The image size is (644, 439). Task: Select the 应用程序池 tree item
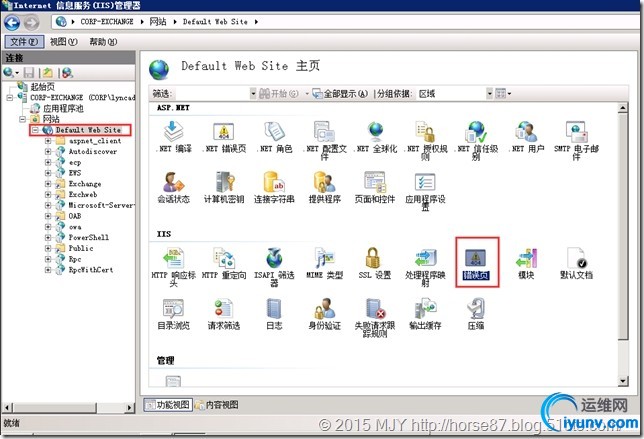pyautogui.click(x=63, y=108)
